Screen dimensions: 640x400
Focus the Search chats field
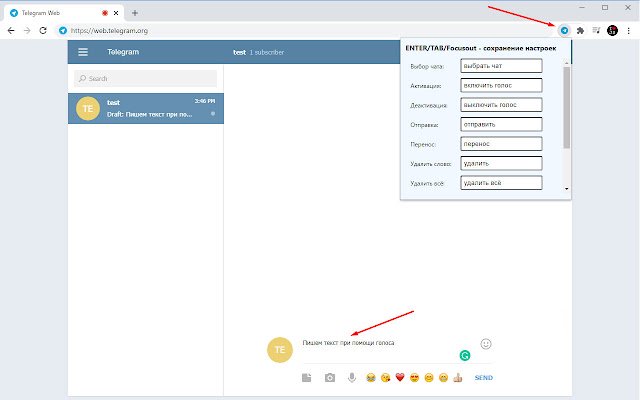(145, 78)
